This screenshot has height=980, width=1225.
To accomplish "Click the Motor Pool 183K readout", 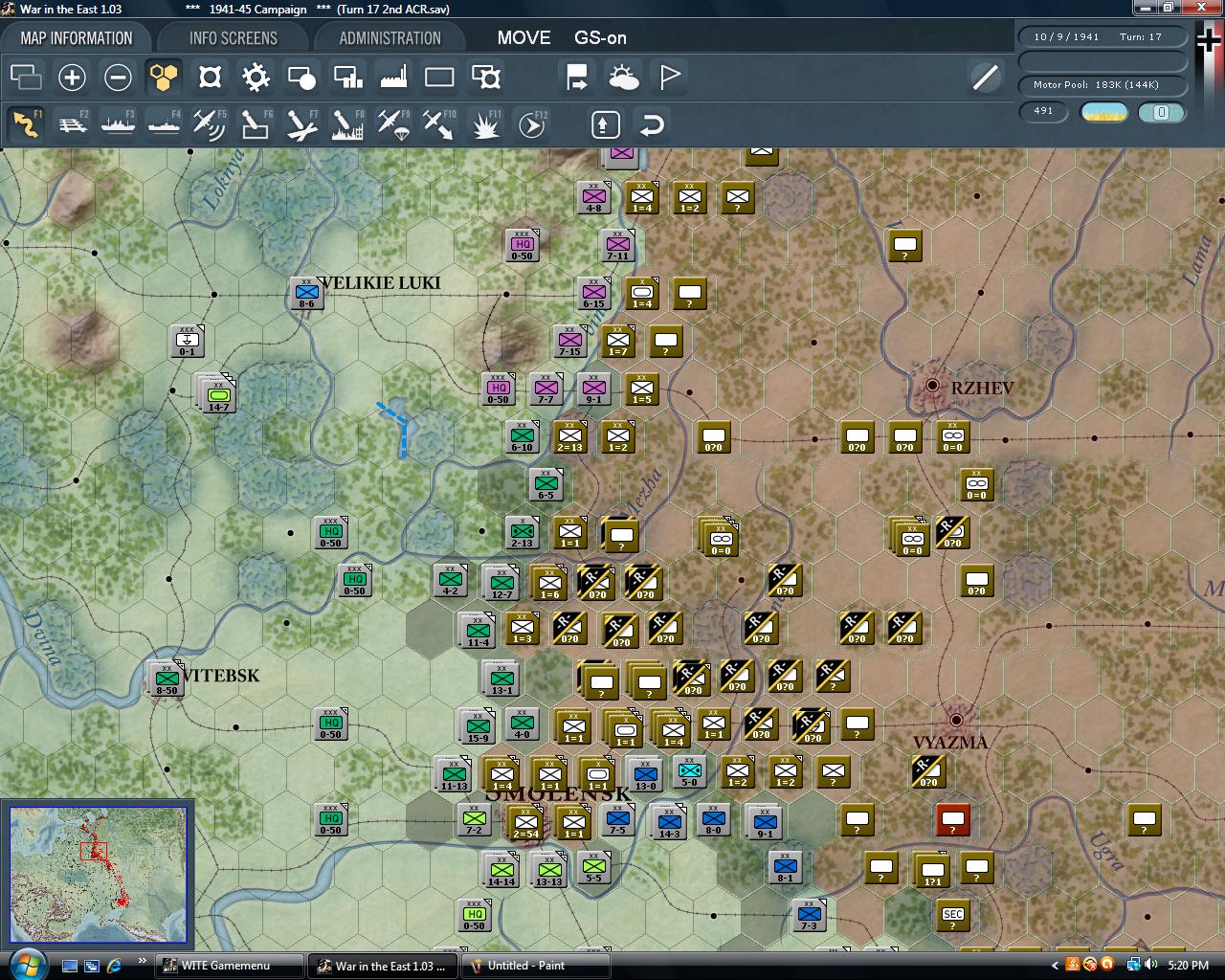I will (x=1102, y=85).
